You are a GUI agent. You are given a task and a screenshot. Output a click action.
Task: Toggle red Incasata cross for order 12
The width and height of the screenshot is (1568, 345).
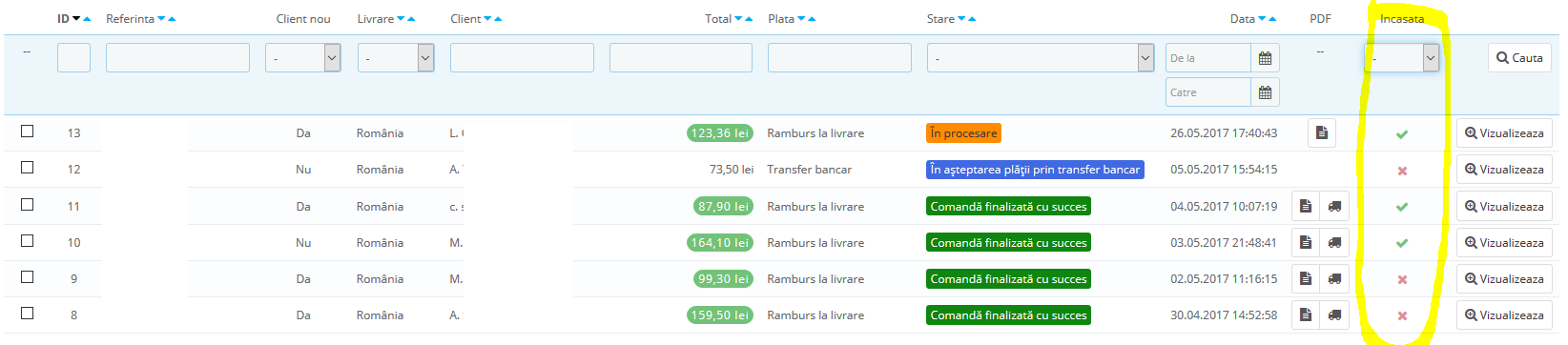point(1402,171)
